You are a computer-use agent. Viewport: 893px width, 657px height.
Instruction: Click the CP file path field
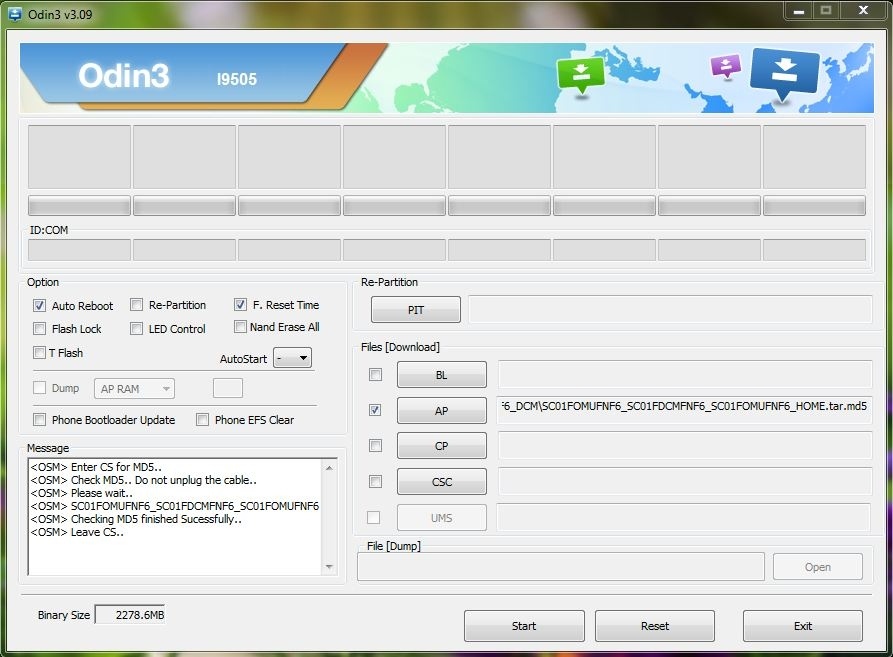tap(685, 445)
